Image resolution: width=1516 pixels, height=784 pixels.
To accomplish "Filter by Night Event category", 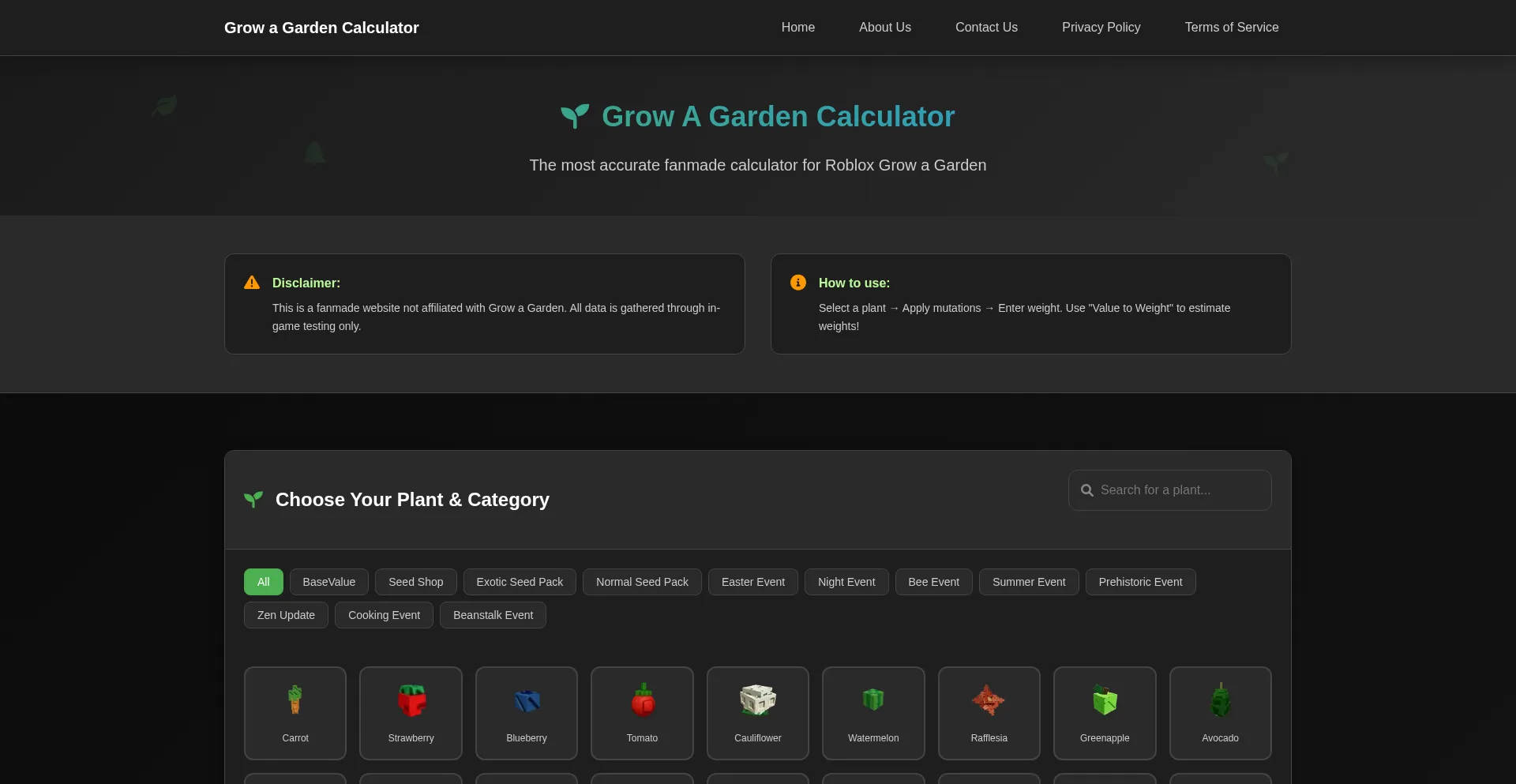I will point(846,582).
